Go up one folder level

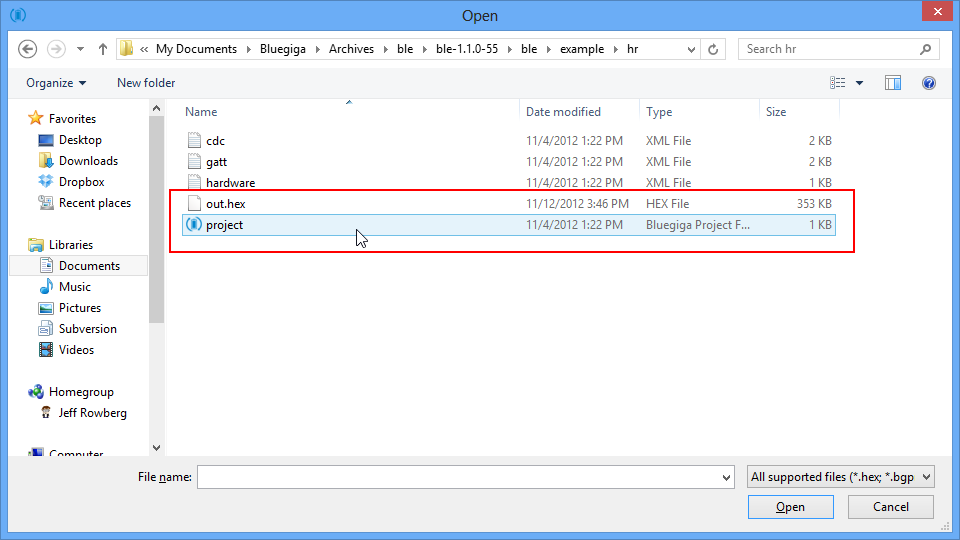tap(103, 49)
